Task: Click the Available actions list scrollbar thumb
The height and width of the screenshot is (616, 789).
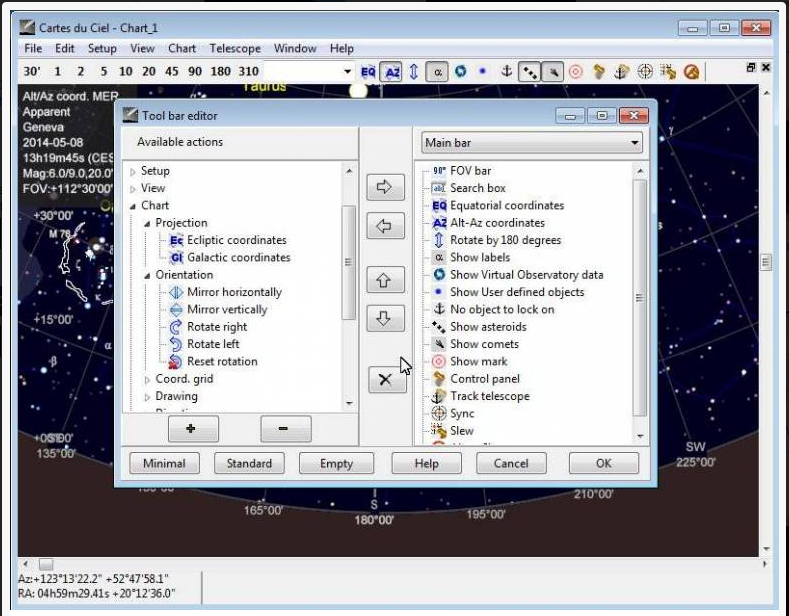Action: (348, 262)
